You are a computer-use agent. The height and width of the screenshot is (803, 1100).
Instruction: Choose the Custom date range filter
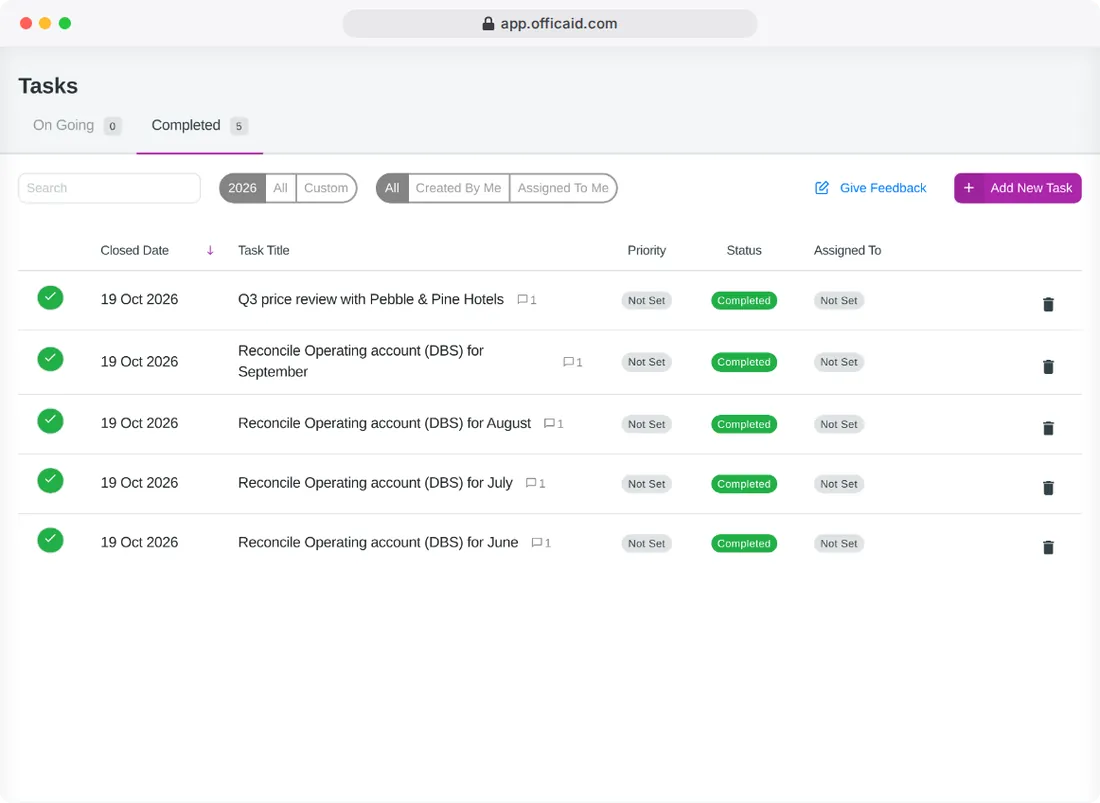point(326,188)
